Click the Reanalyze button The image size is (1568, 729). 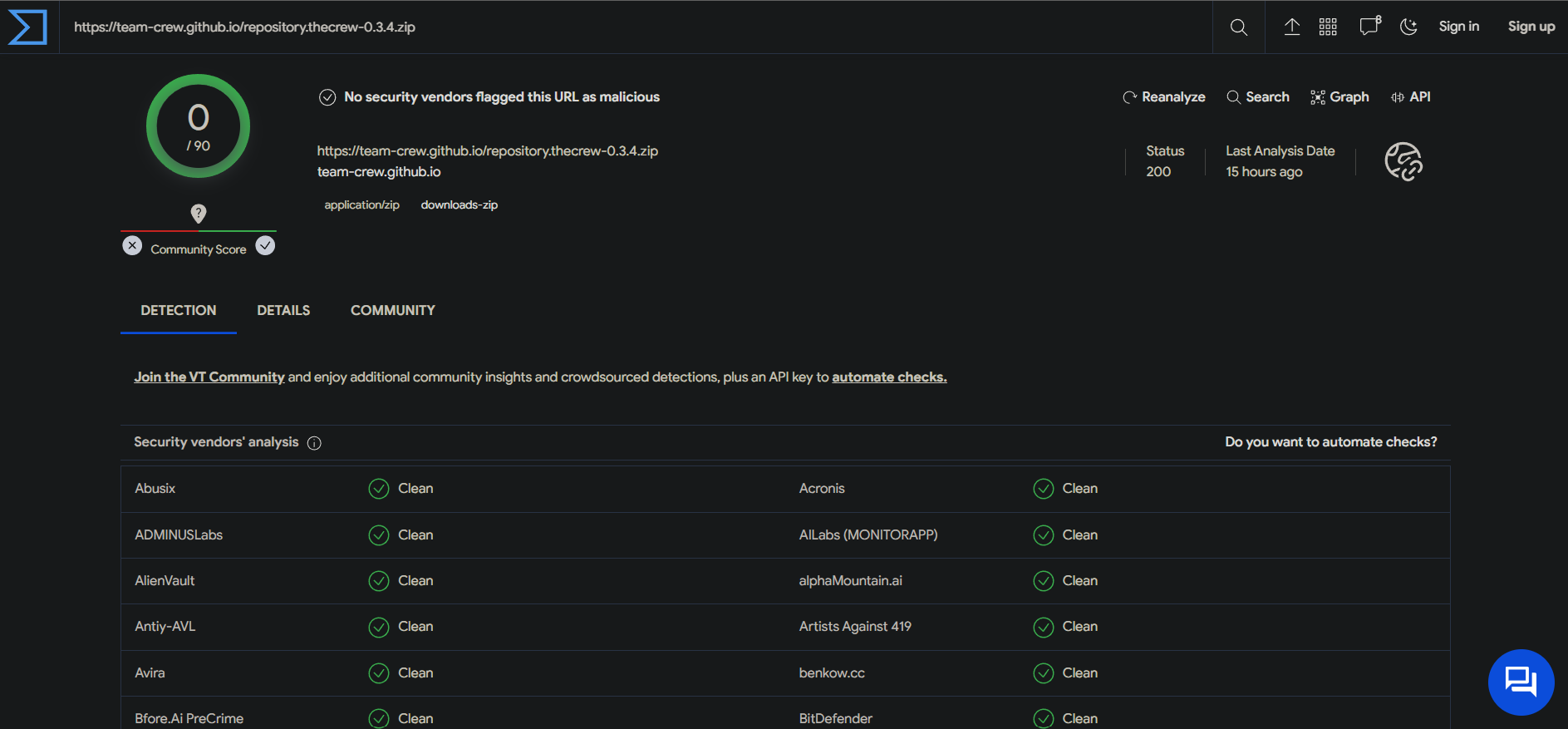[1163, 97]
